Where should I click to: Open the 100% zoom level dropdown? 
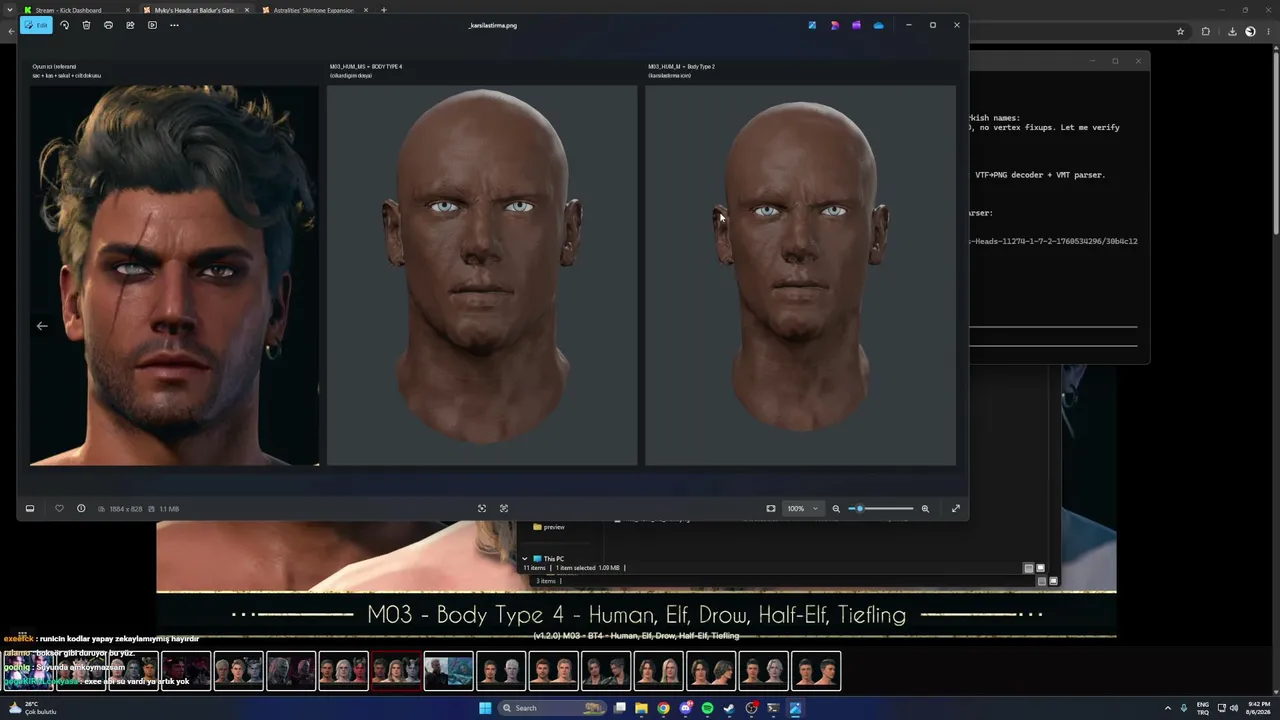tap(802, 509)
